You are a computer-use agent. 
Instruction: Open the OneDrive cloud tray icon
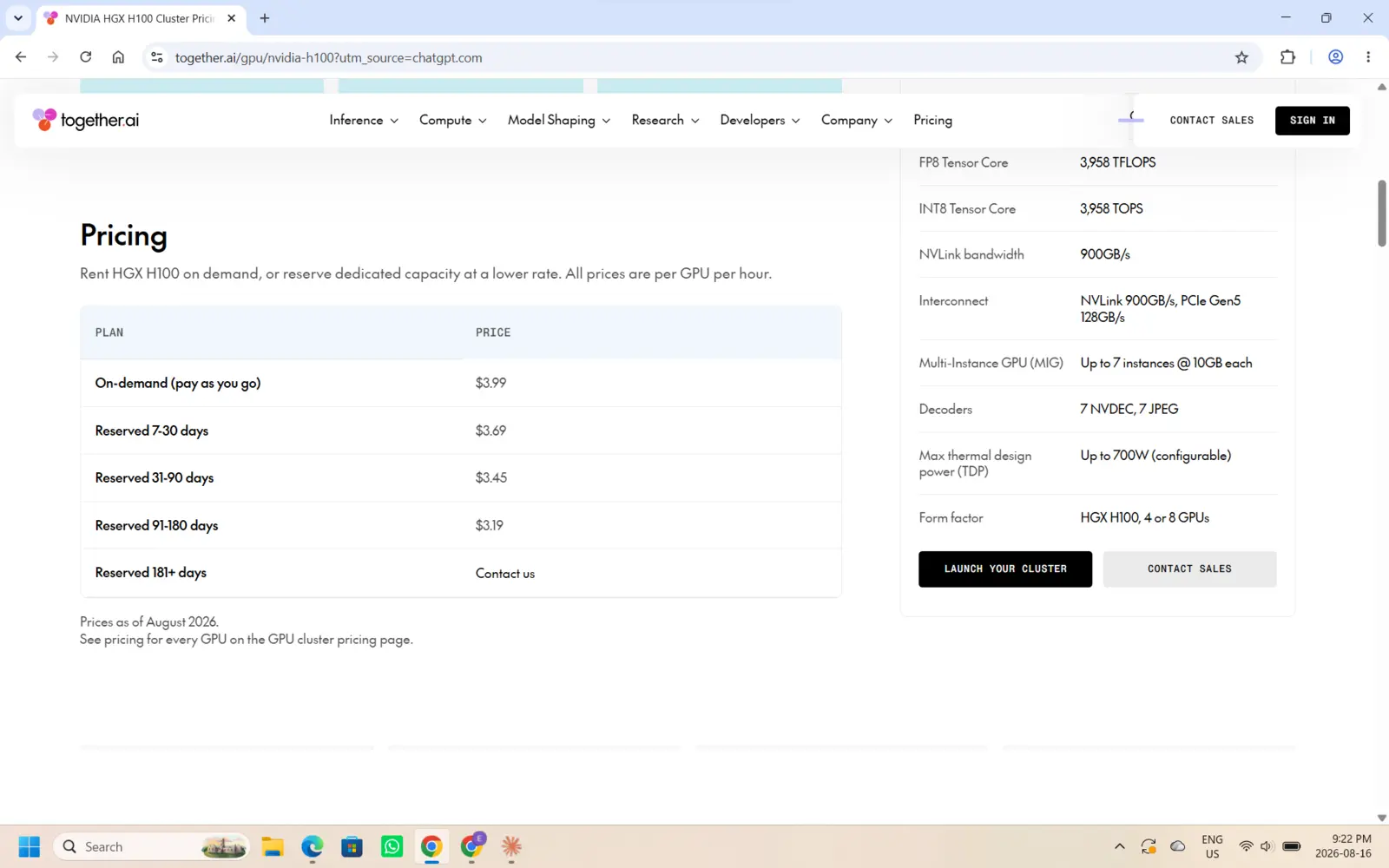point(1178,846)
